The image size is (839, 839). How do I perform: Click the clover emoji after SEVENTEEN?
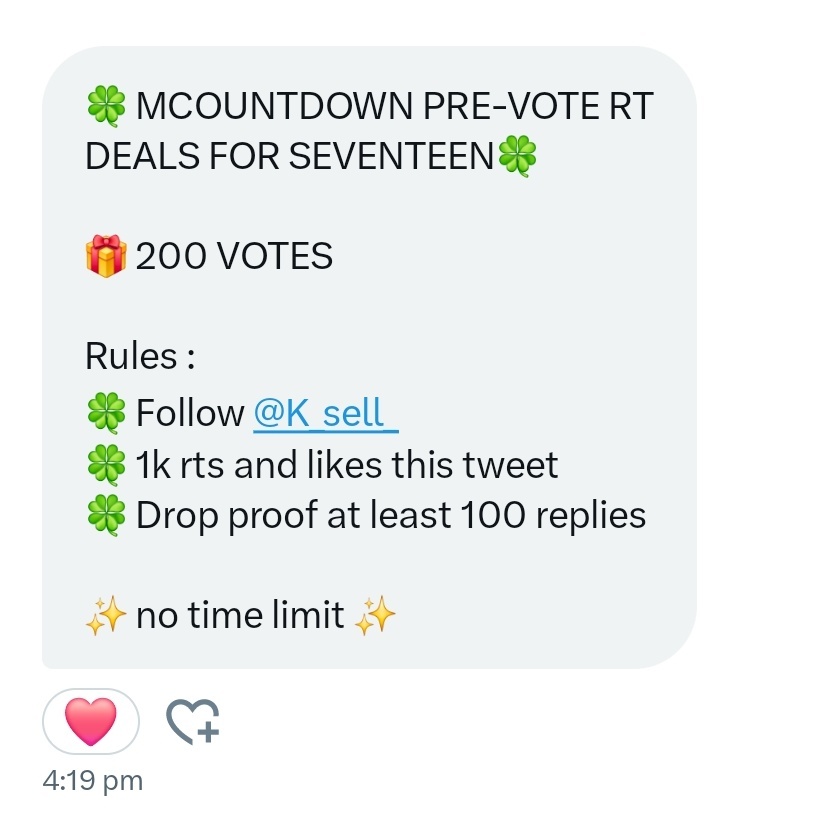coord(517,156)
